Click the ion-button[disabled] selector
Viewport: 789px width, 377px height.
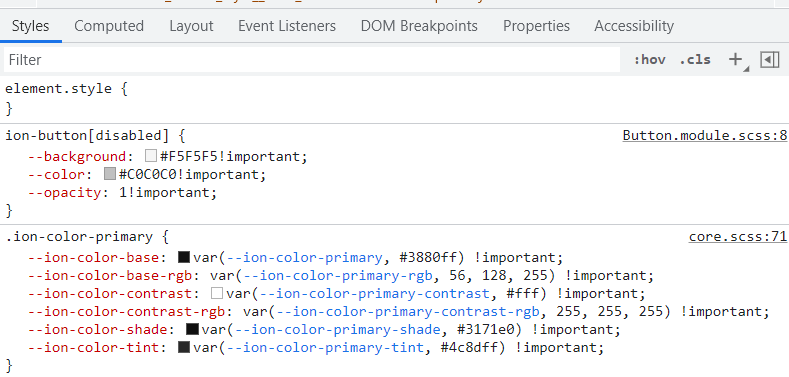[88, 136]
